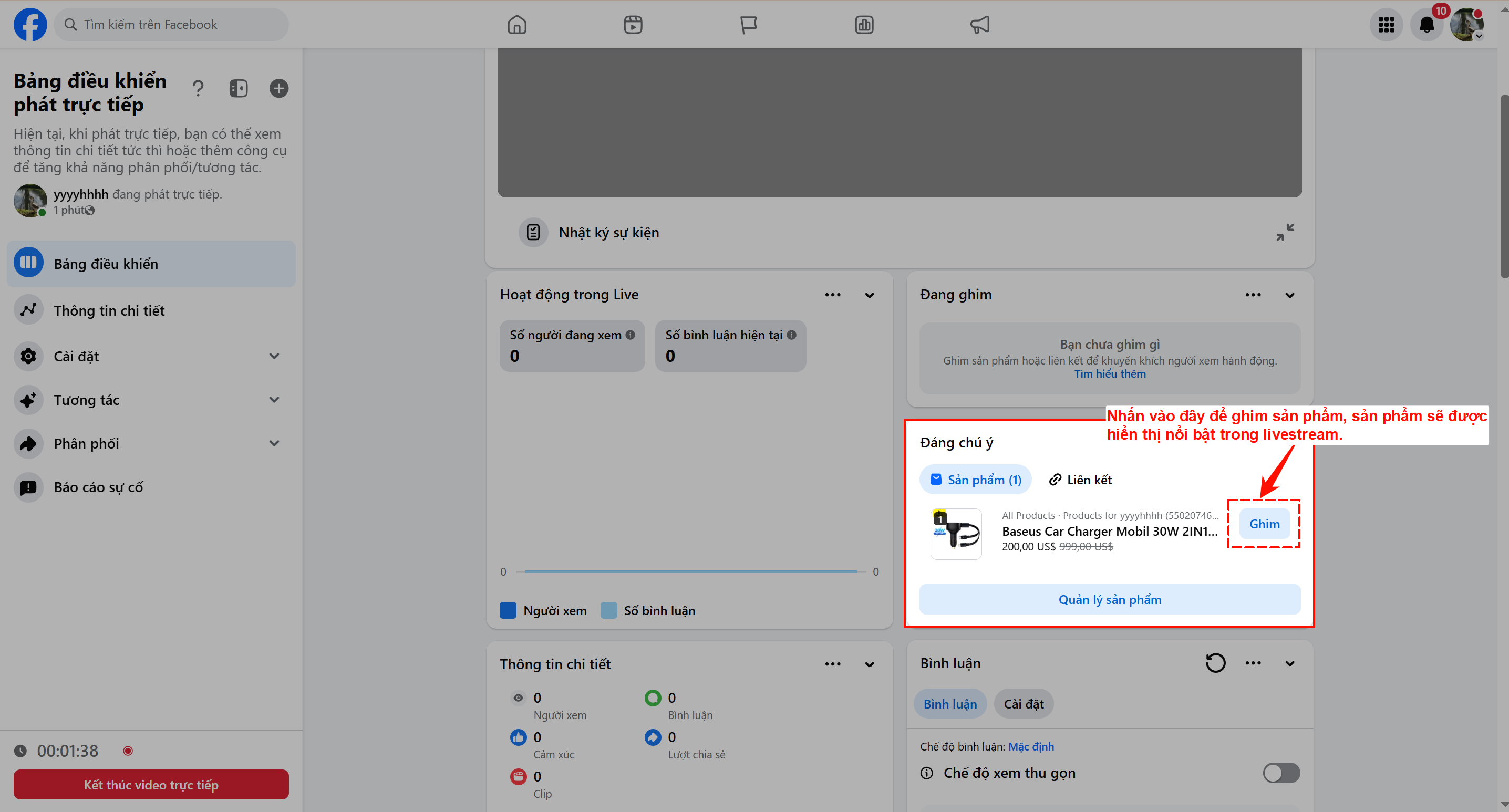The image size is (1509, 812).
Task: Click Quản lý sản phẩm button
Action: pyautogui.click(x=1110, y=599)
